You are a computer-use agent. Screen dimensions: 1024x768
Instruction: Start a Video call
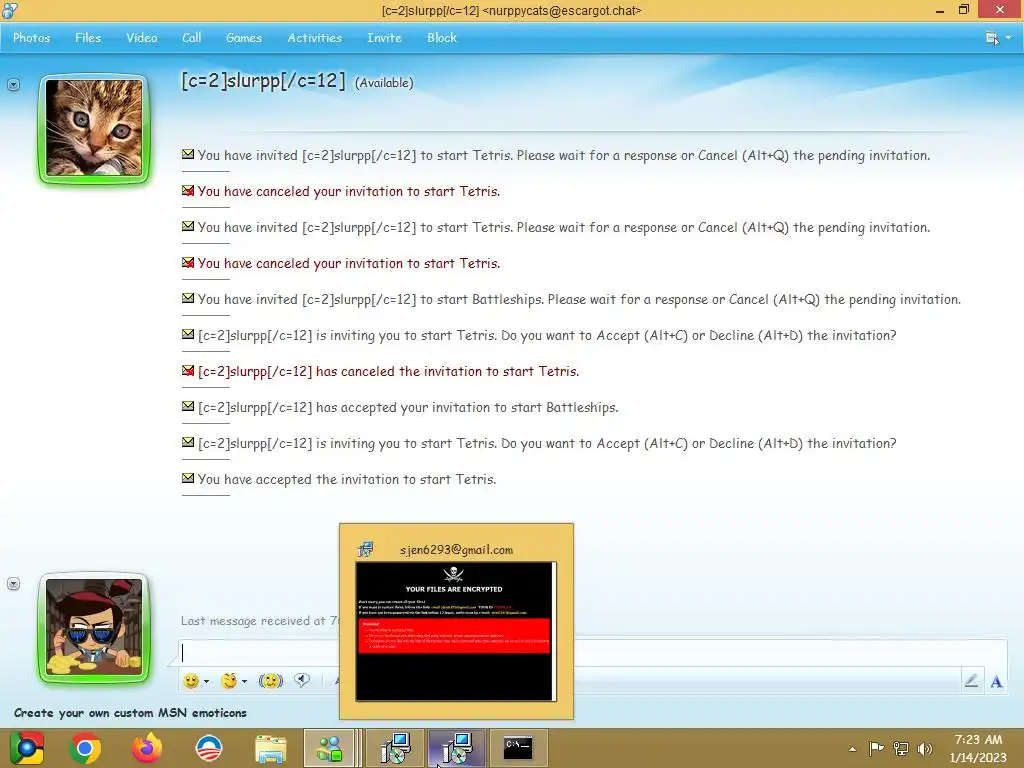[x=142, y=38]
